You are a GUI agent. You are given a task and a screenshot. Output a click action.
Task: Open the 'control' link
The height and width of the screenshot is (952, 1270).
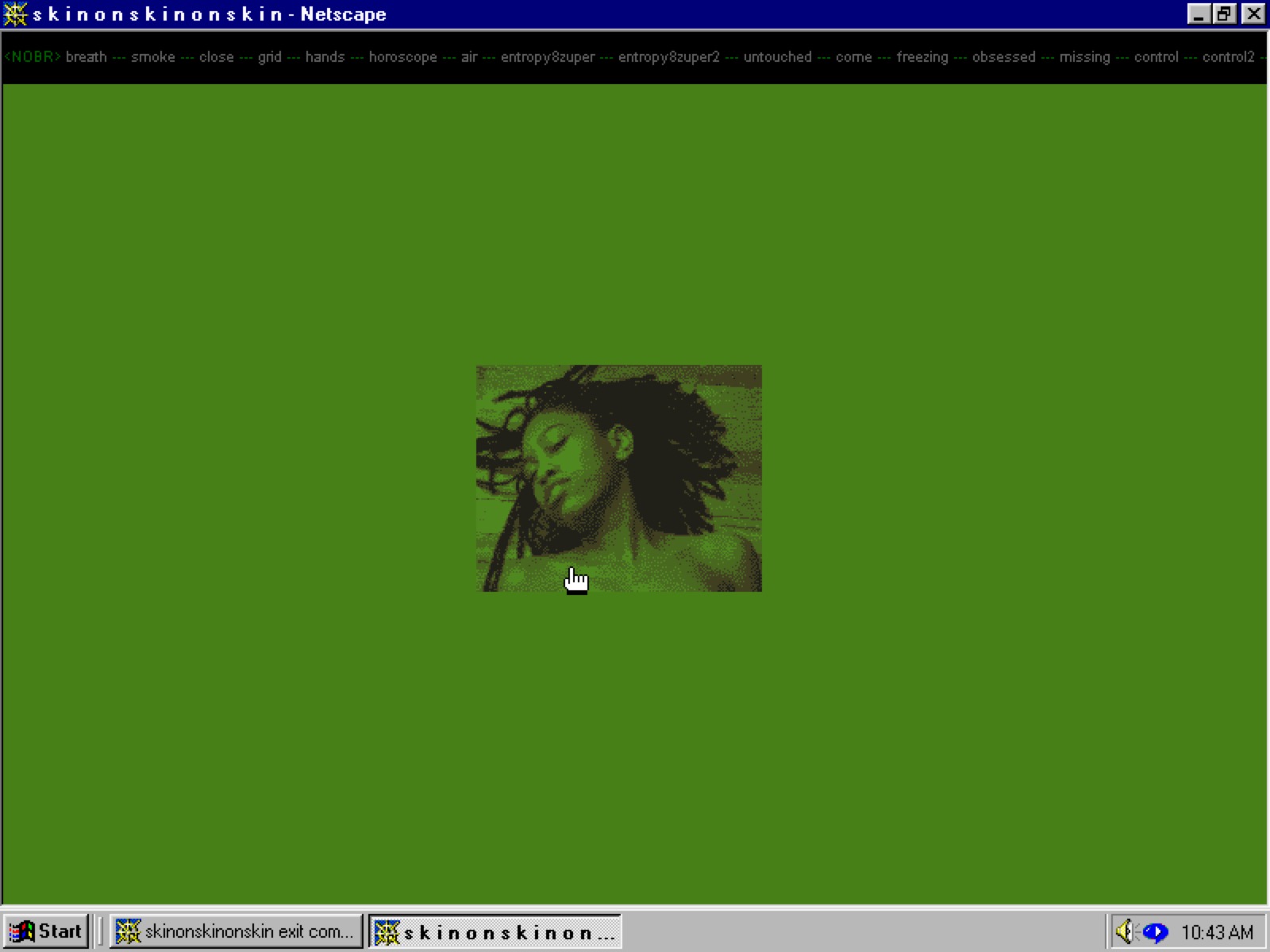[1156, 57]
